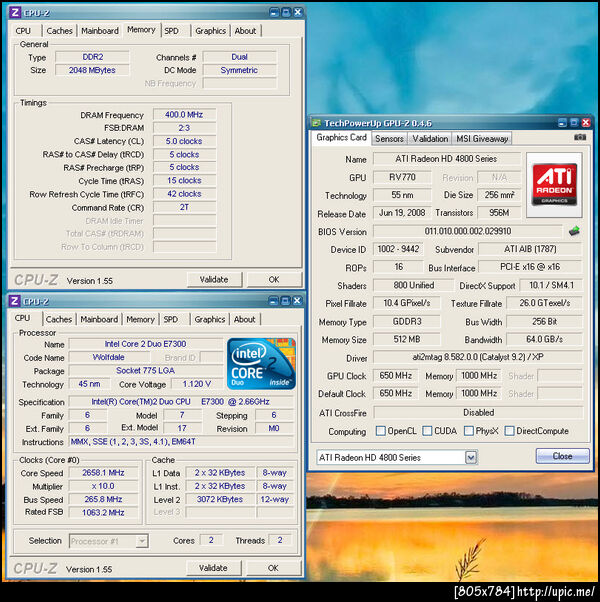Open Caches tab in bottom CPU-Z
This screenshot has height=602, width=600.
click(x=59, y=319)
